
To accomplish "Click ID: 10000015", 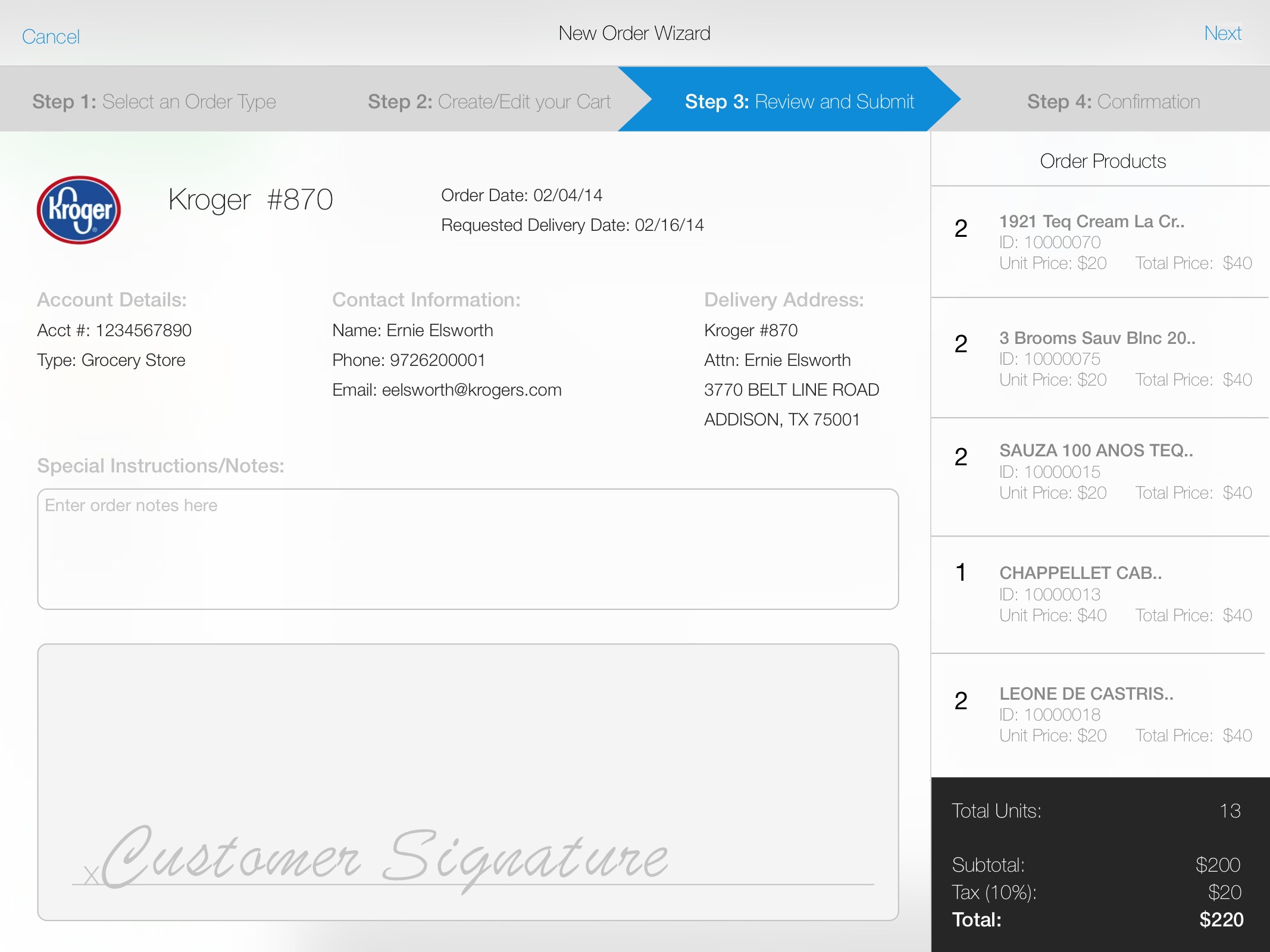I will [x=1050, y=472].
